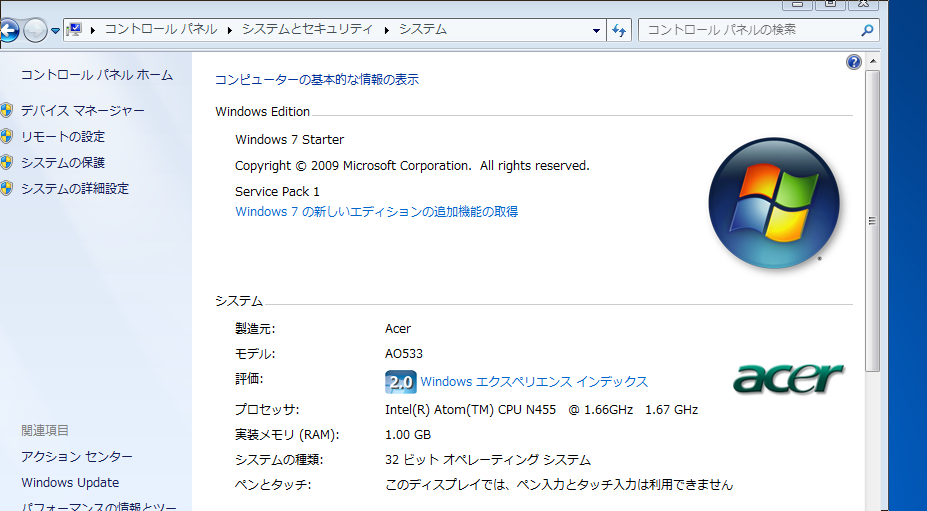Click the model value AO533
This screenshot has height=511, width=927.
click(404, 354)
